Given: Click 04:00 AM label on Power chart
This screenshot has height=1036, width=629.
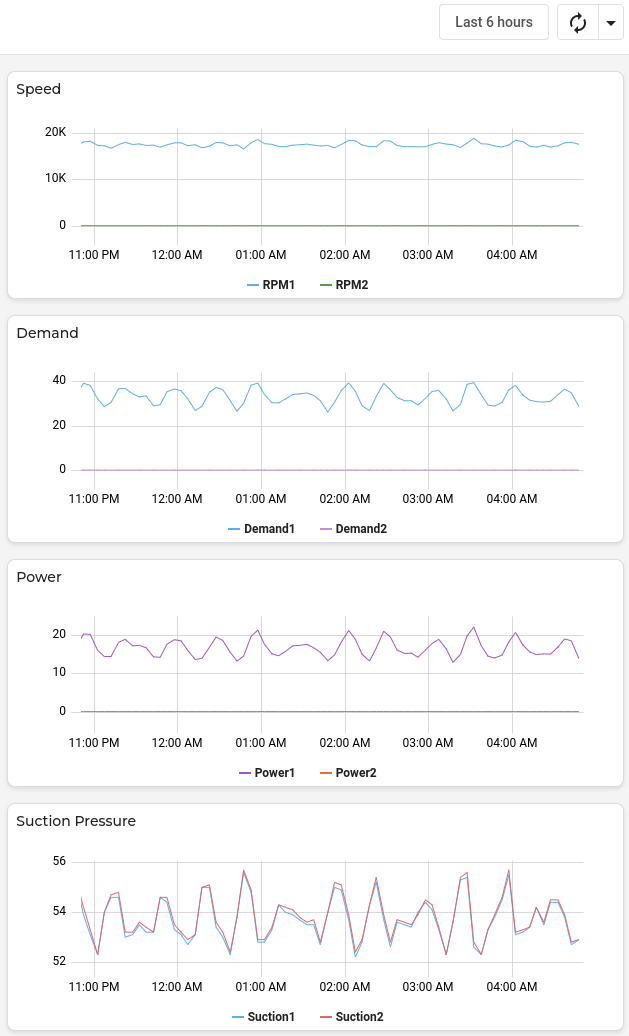Looking at the screenshot, I should pyautogui.click(x=512, y=743).
